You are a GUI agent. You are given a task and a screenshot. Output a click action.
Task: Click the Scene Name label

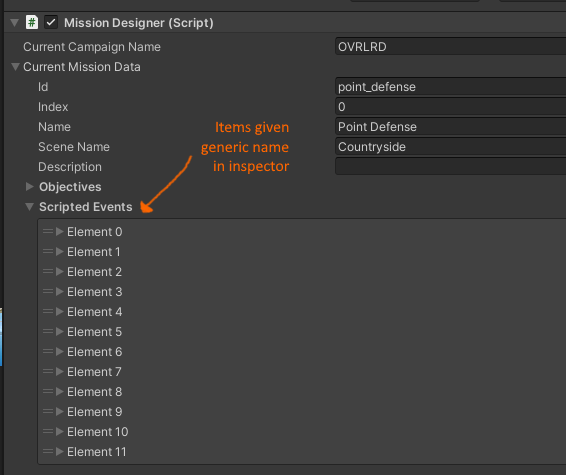pos(74,147)
